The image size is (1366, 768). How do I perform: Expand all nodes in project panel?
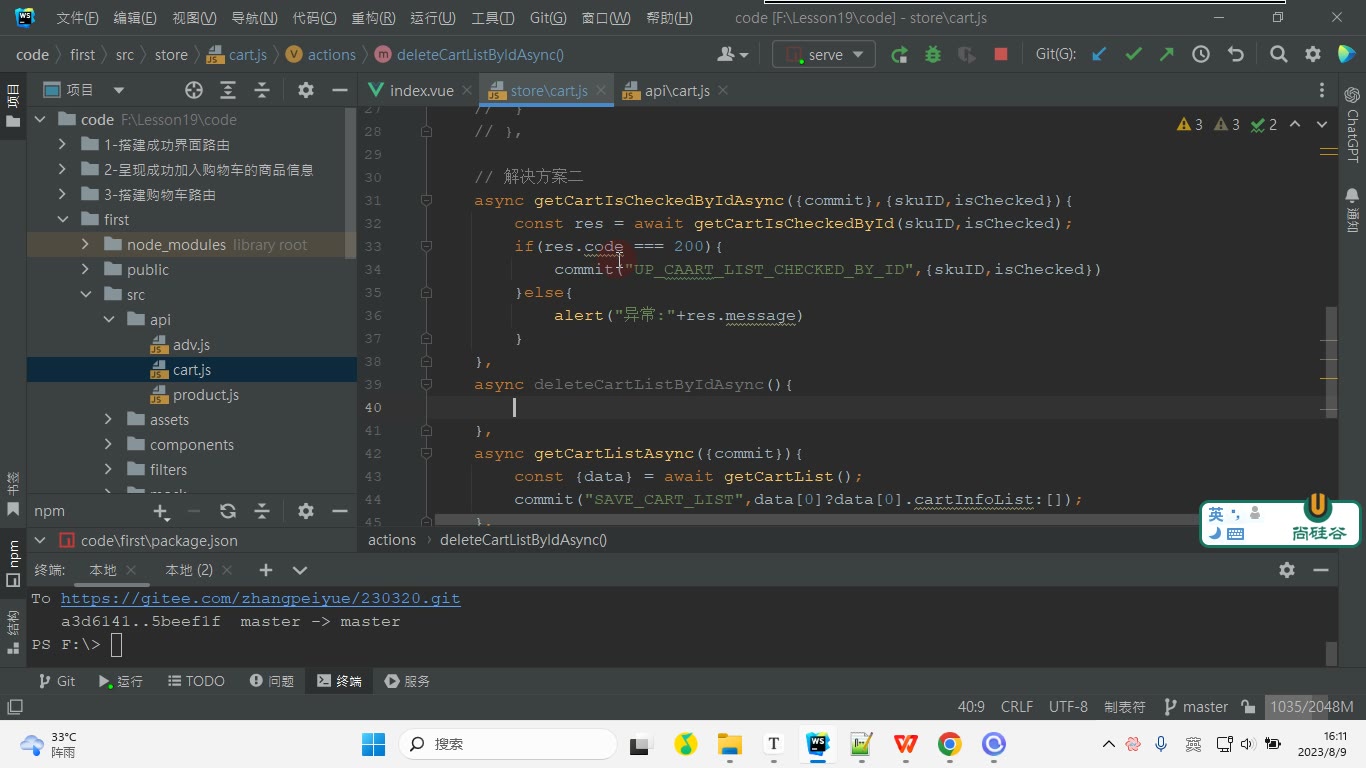228,90
